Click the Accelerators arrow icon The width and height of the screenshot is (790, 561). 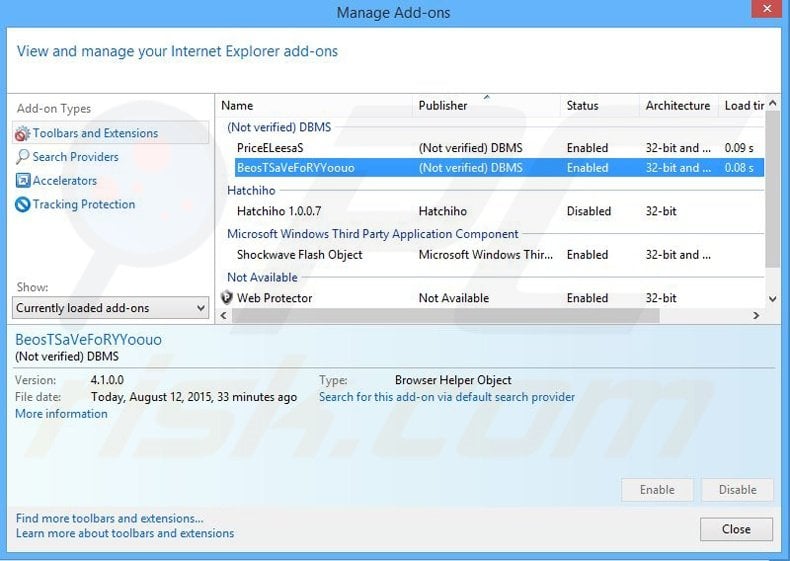point(23,180)
